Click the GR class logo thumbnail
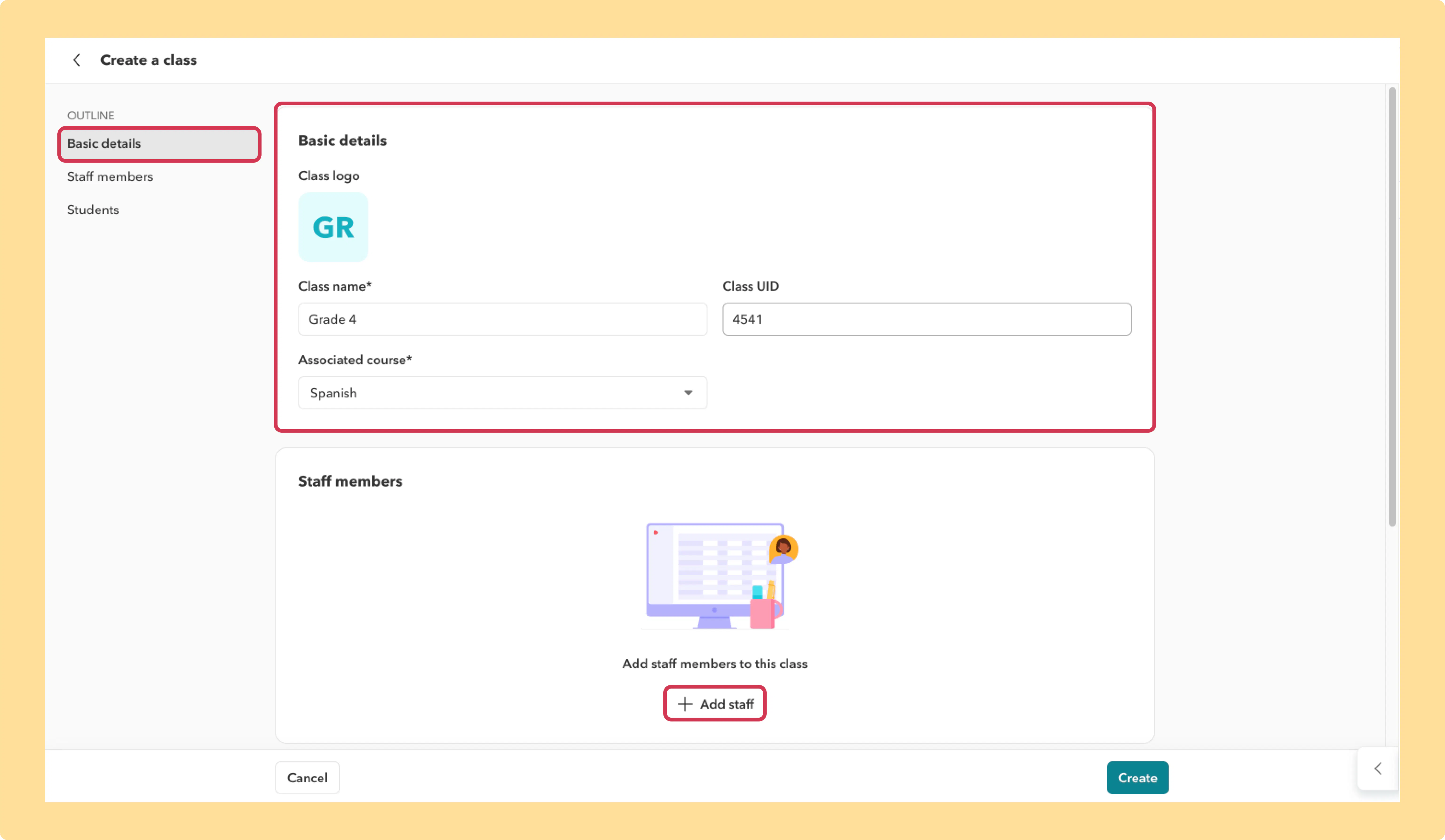Image resolution: width=1445 pixels, height=840 pixels. [333, 227]
